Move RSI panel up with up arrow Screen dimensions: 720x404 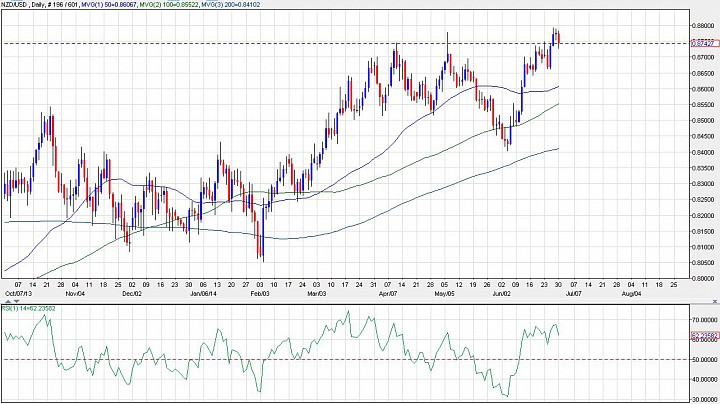[x=8, y=302]
